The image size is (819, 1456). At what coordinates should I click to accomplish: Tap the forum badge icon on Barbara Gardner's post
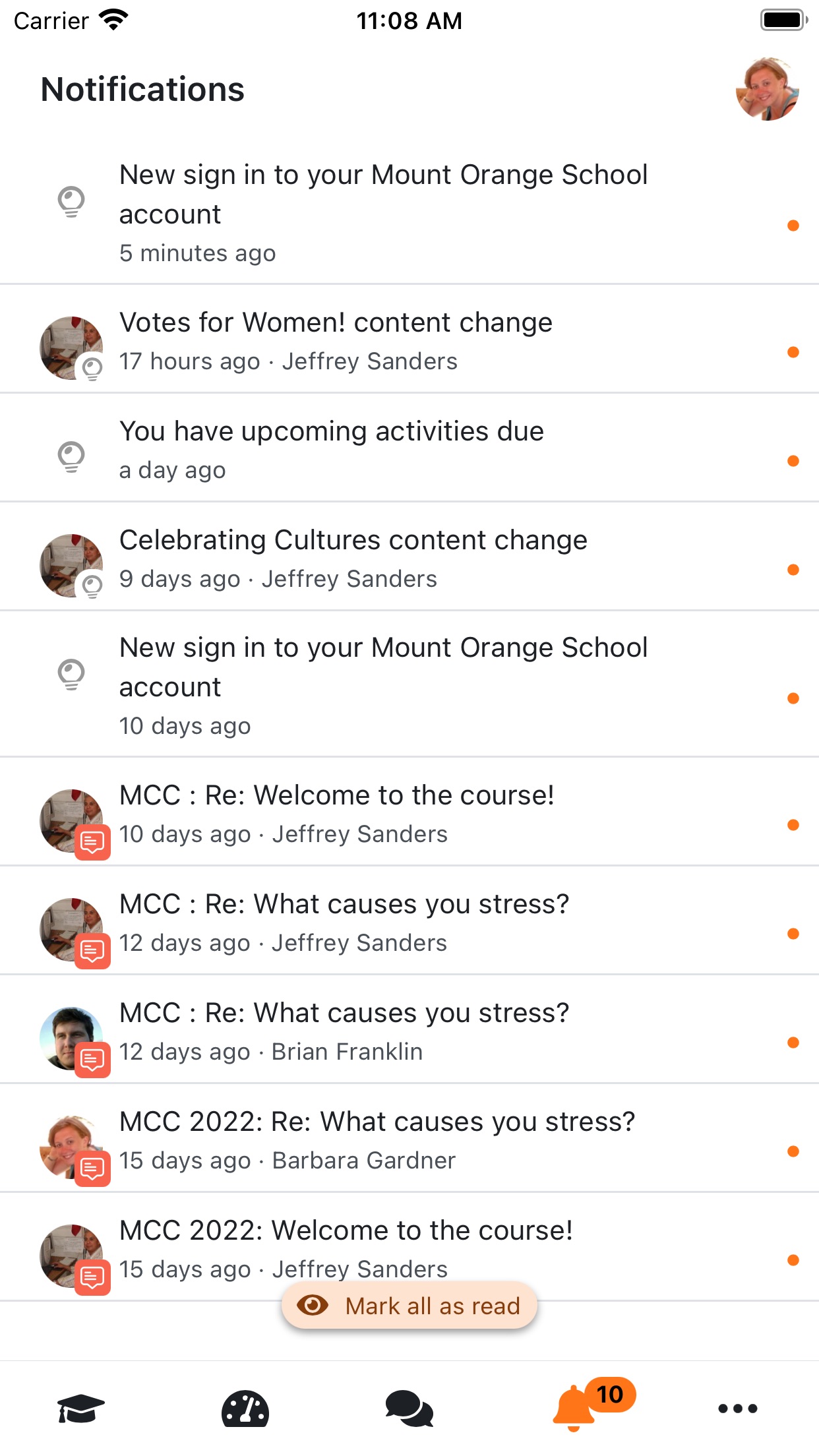92,1169
